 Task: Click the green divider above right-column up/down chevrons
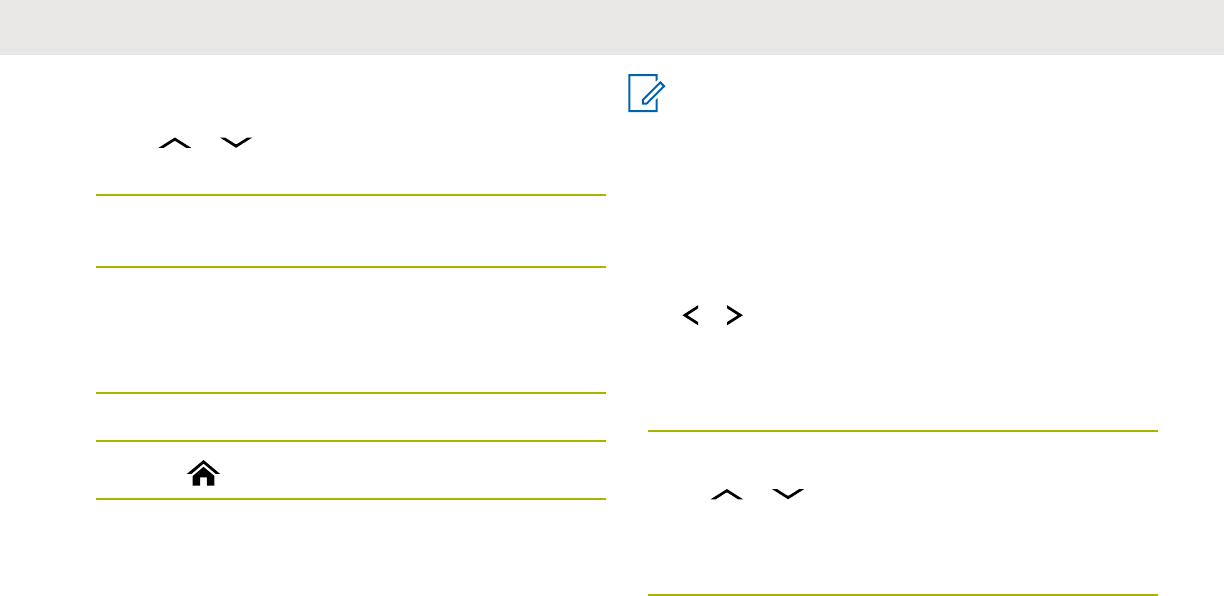pyautogui.click(x=902, y=431)
